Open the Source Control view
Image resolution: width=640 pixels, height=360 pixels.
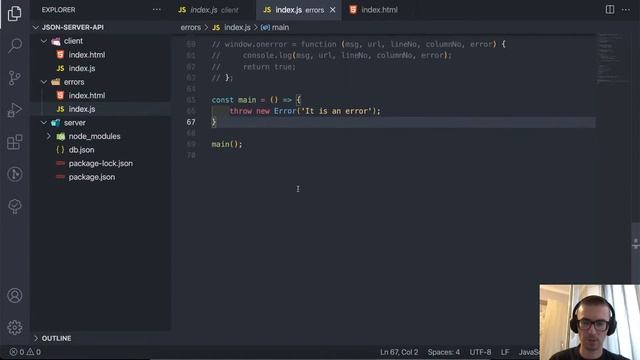point(15,78)
